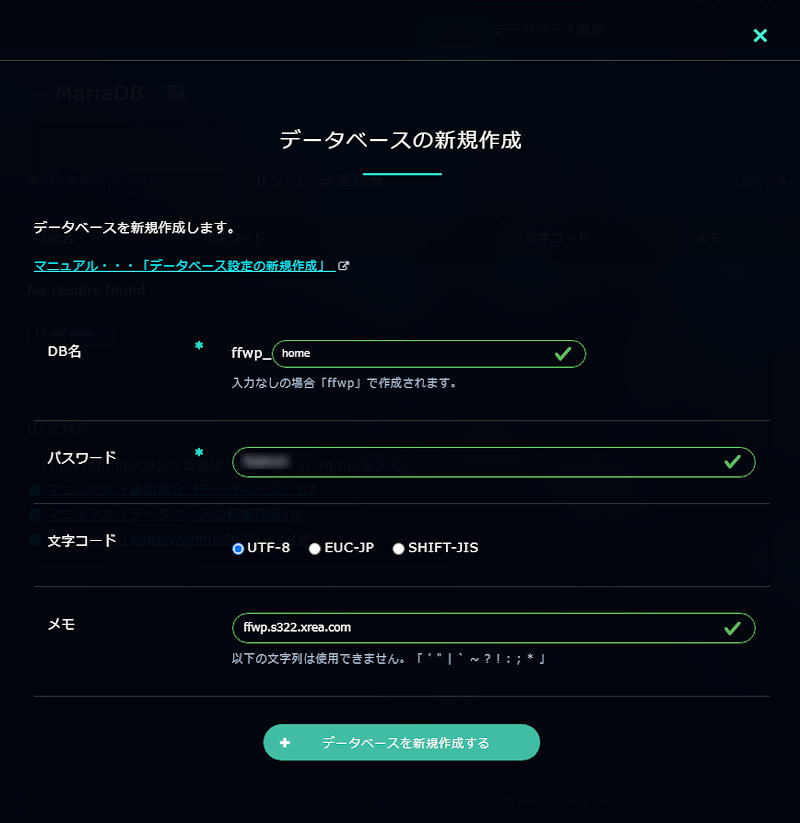Click green checkmark in メモ field
Screen dimensions: 800x823
[732, 628]
